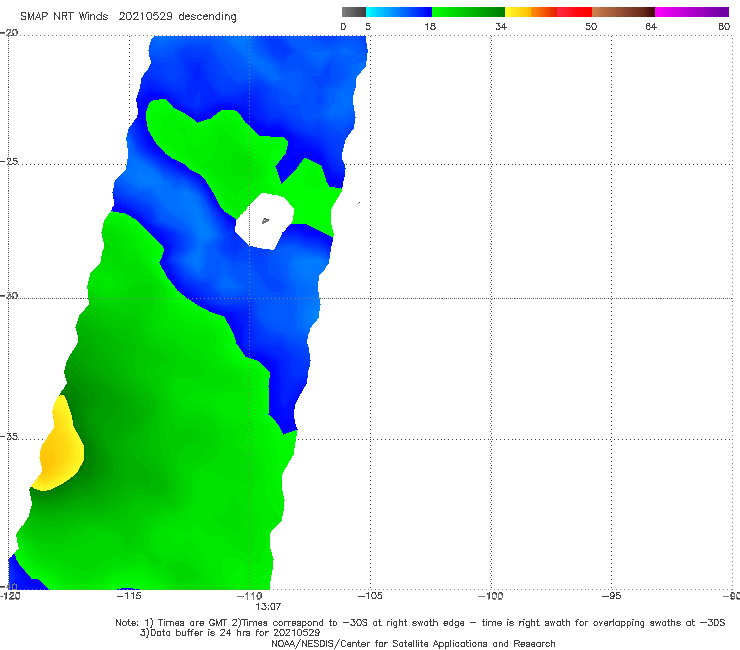Click the latitude axis label '-30'

pyautogui.click(x=9, y=295)
